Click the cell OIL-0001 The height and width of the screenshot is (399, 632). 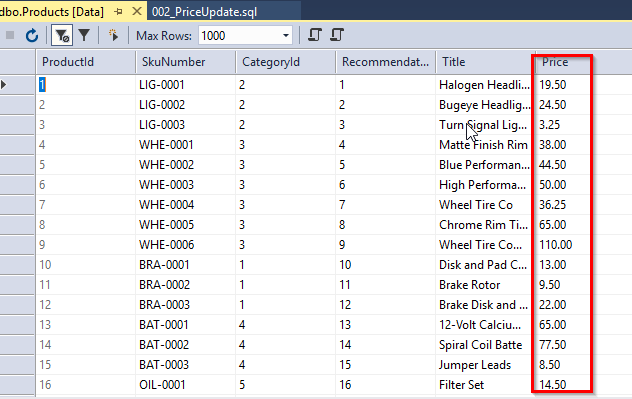click(185, 385)
